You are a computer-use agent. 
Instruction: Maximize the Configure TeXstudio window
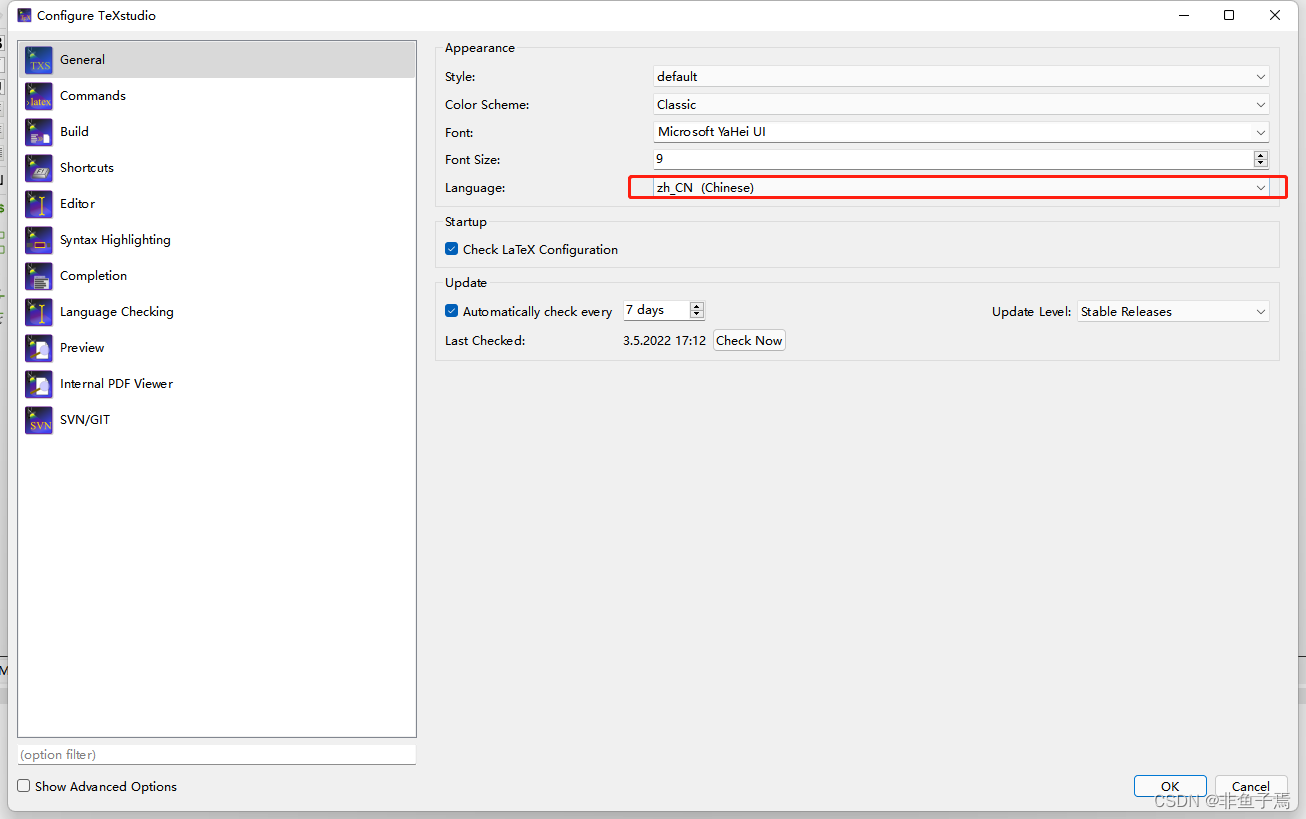pyautogui.click(x=1229, y=15)
